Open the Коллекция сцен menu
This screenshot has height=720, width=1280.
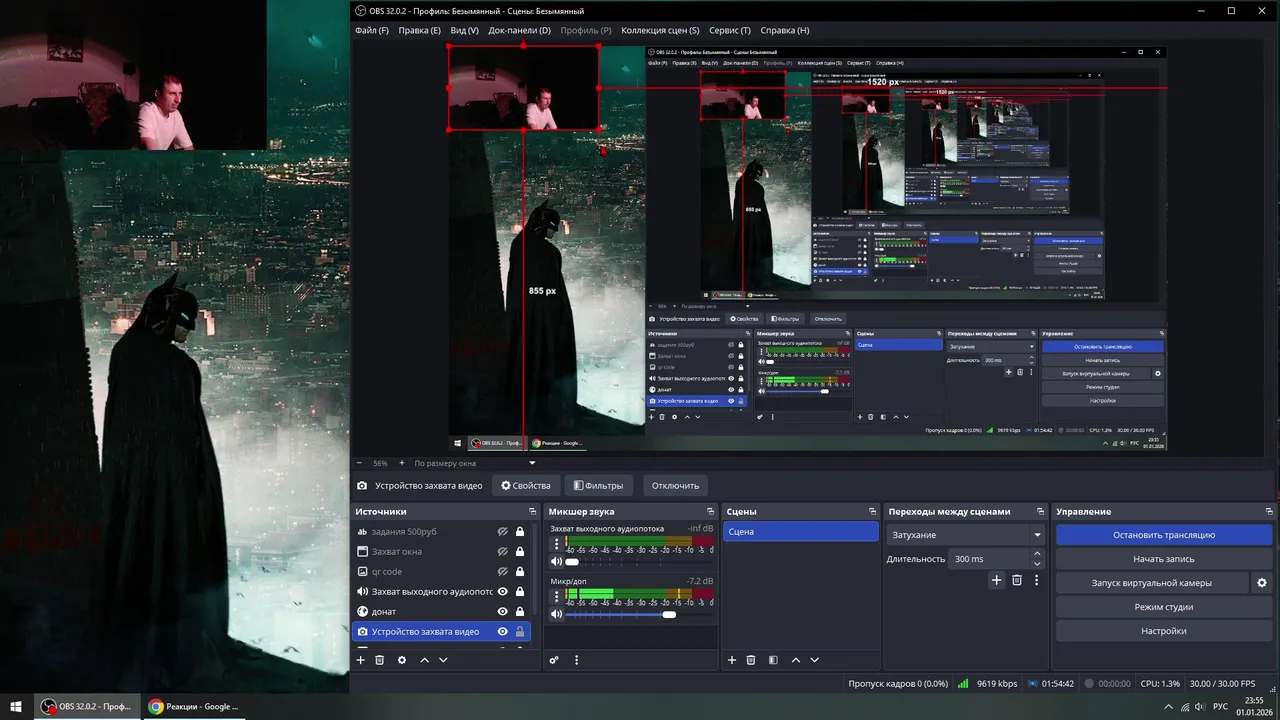660,30
